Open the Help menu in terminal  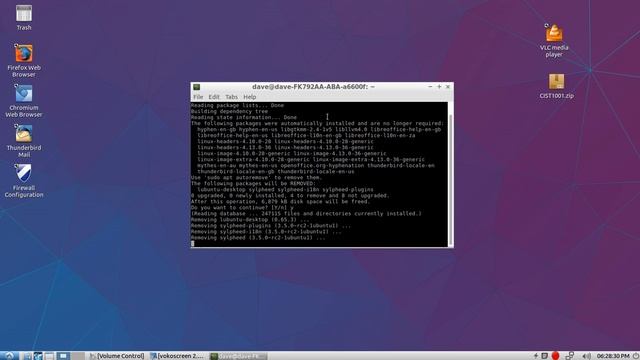click(x=249, y=97)
